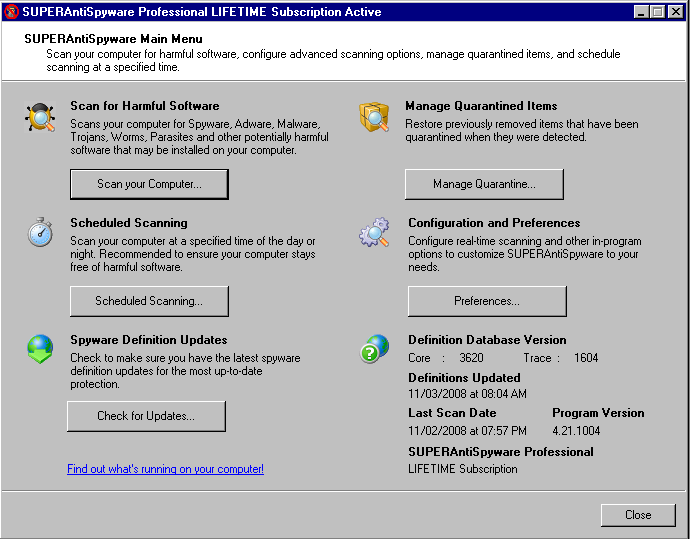The width and height of the screenshot is (690, 539).
Task: Click the gears Configuration and Preferences icon
Action: [x=374, y=233]
